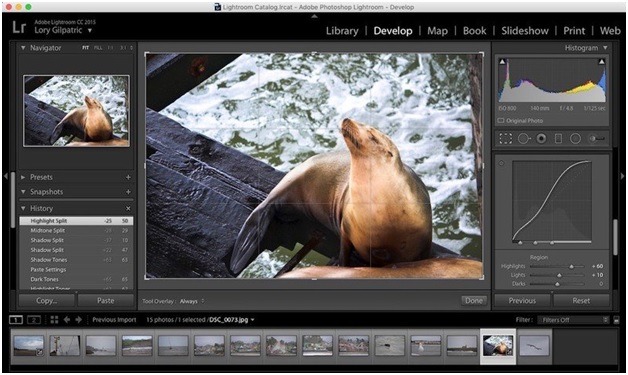Toggle highlight clipping indicator in histogram
628x375 pixels.
601,61
